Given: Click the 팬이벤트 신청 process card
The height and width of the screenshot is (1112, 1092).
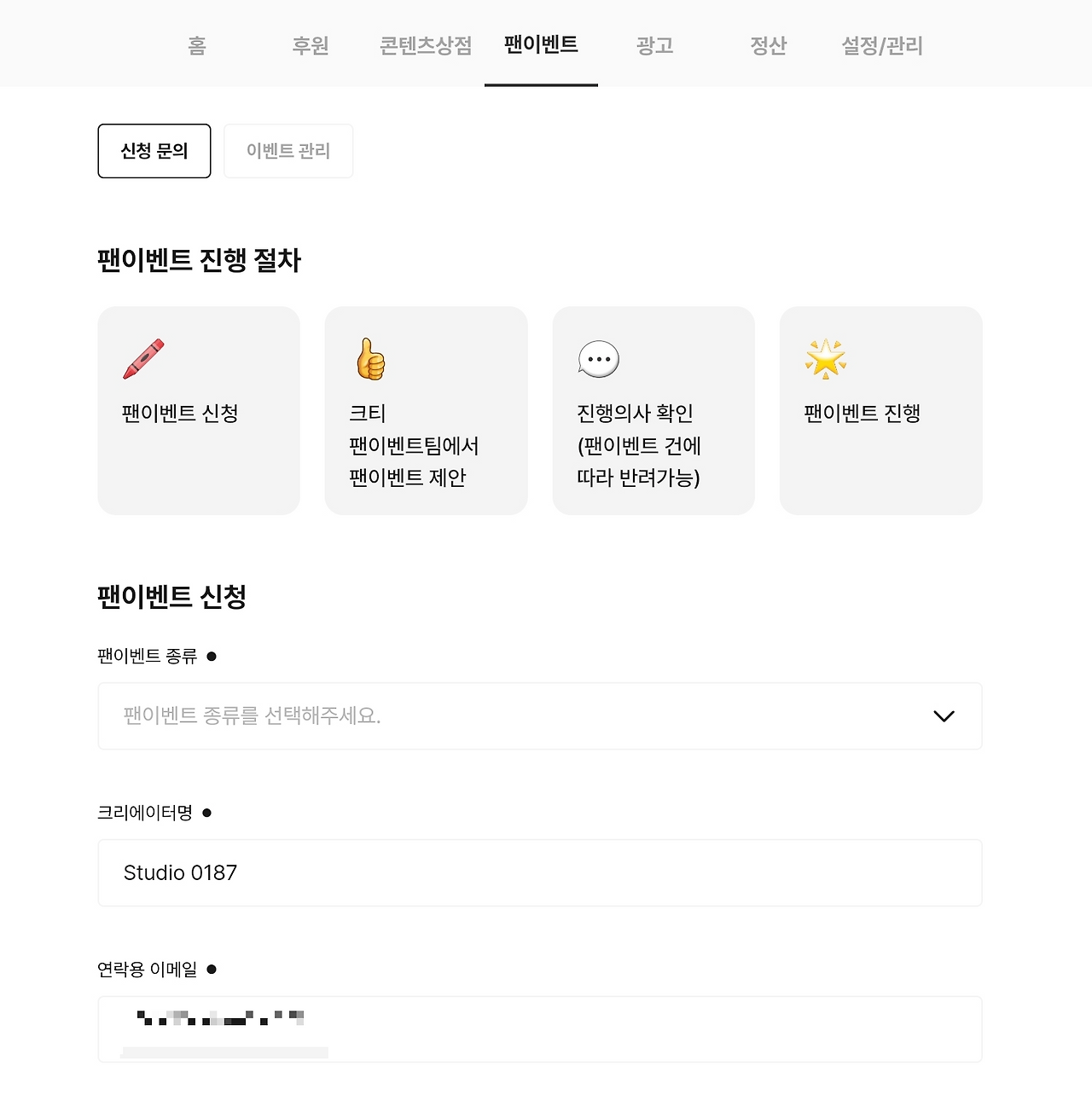Looking at the screenshot, I should [x=199, y=410].
